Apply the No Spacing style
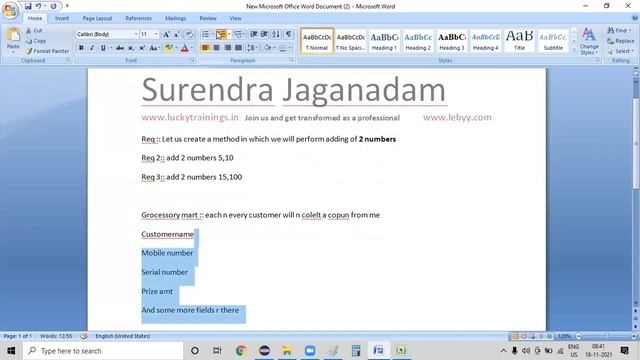Viewport: 640px width, 360px height. pyautogui.click(x=350, y=41)
